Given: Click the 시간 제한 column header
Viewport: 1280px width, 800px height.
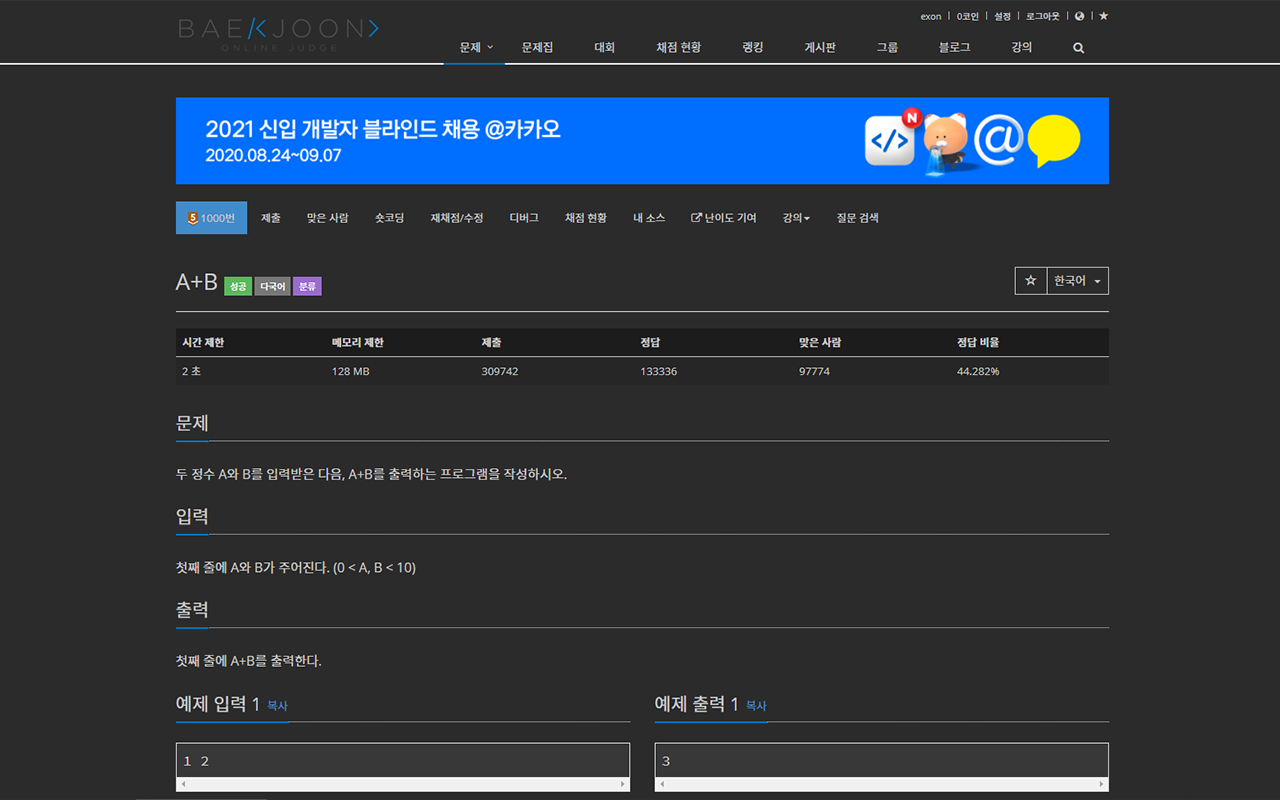Looking at the screenshot, I should (203, 342).
